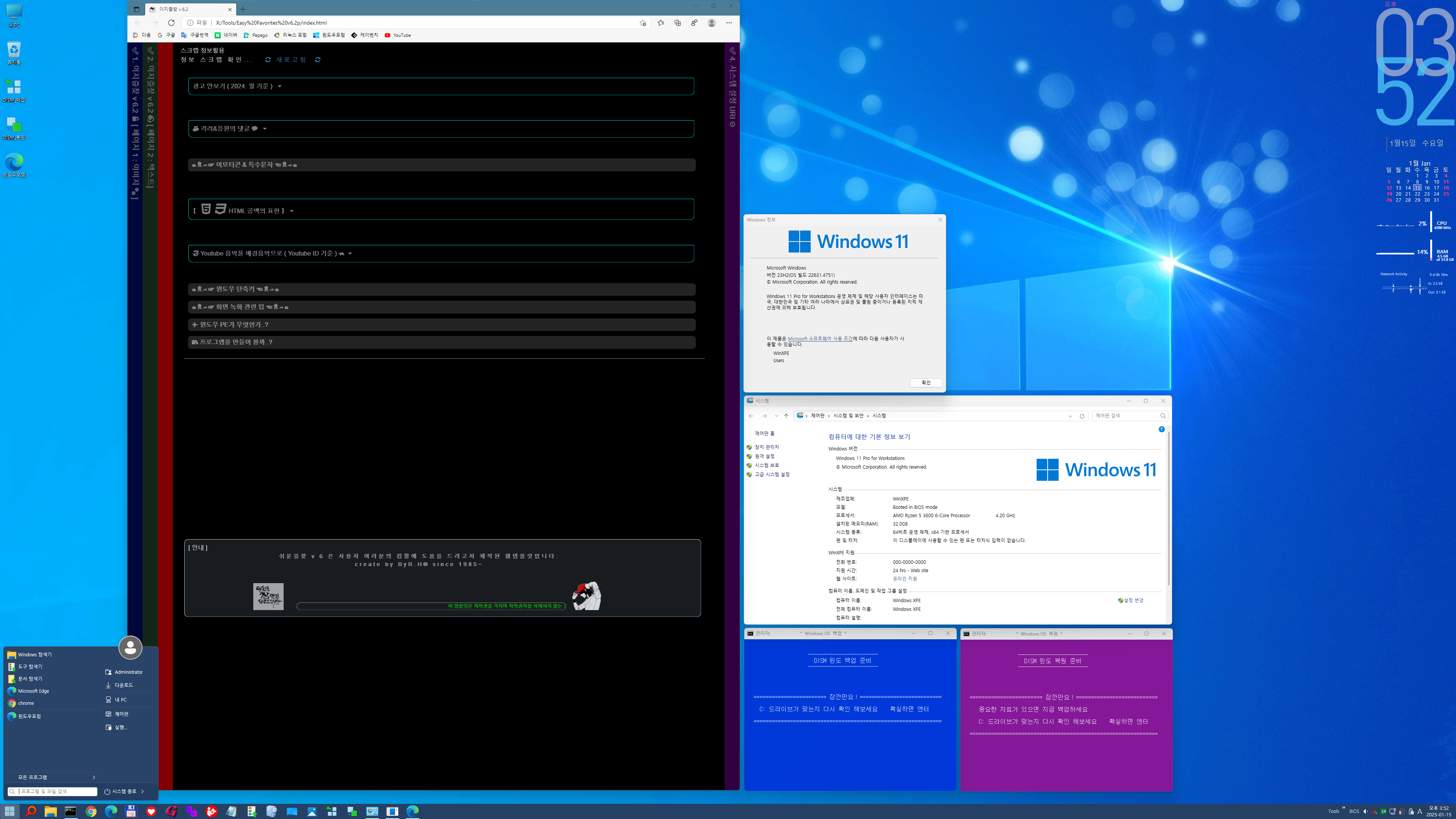Open address bar history dropdown in System window
The height and width of the screenshot is (819, 1456).
[x=1070, y=416]
